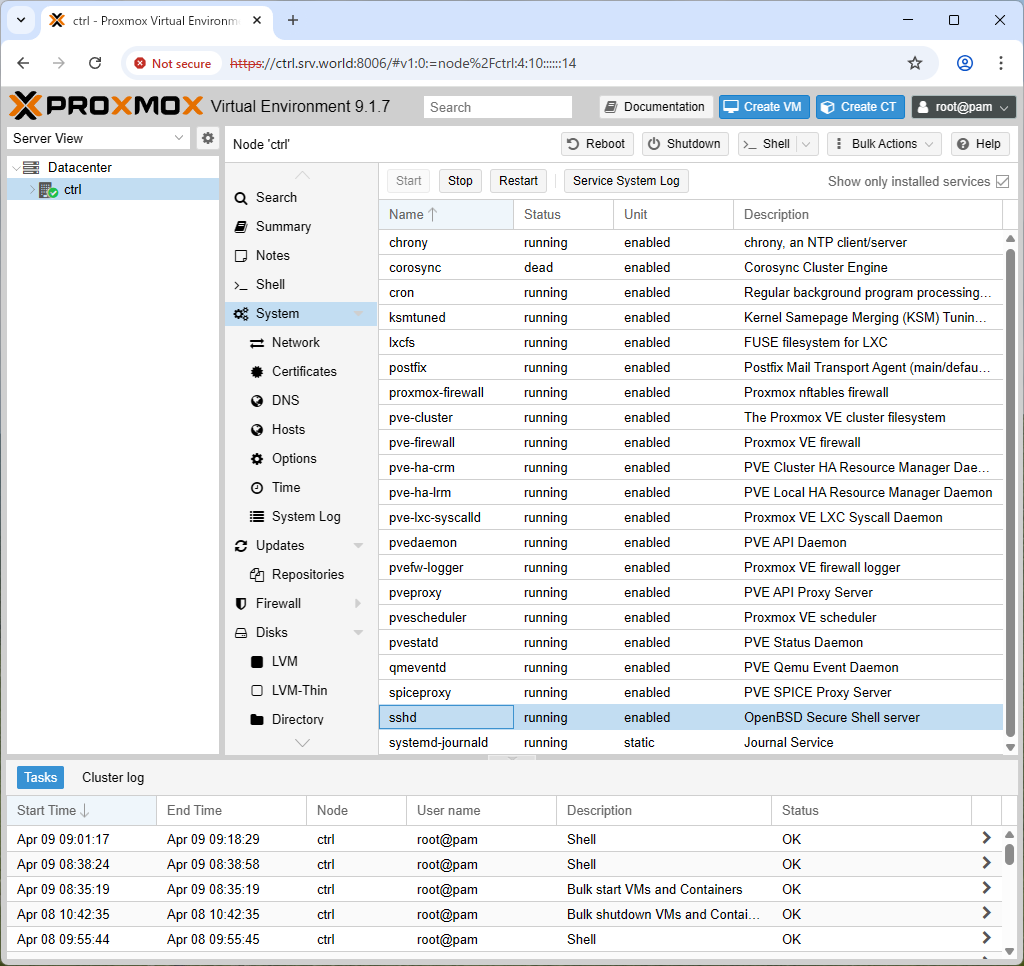Open the Repositories icon in sidebar
The width and height of the screenshot is (1024, 966).
(x=257, y=575)
